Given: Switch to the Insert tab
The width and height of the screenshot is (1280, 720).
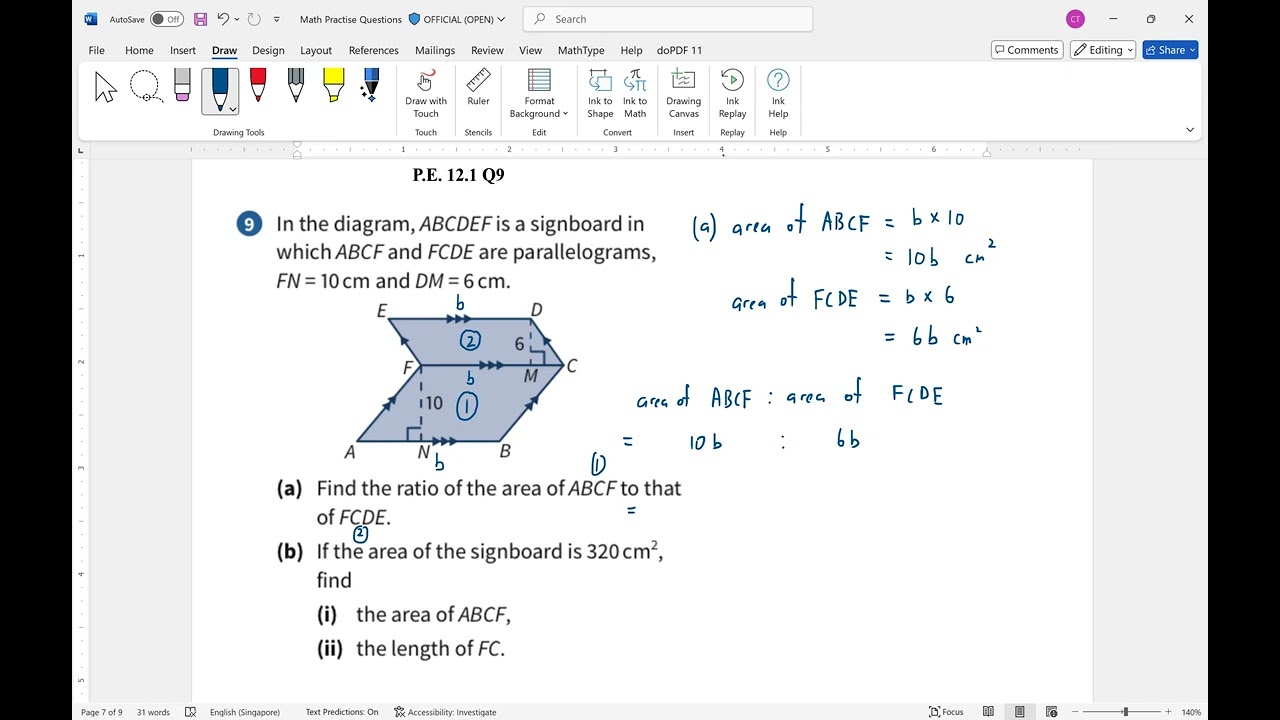Looking at the screenshot, I should click(183, 50).
